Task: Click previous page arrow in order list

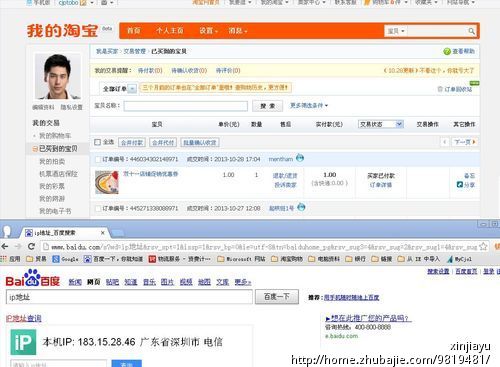Action: click(x=444, y=142)
